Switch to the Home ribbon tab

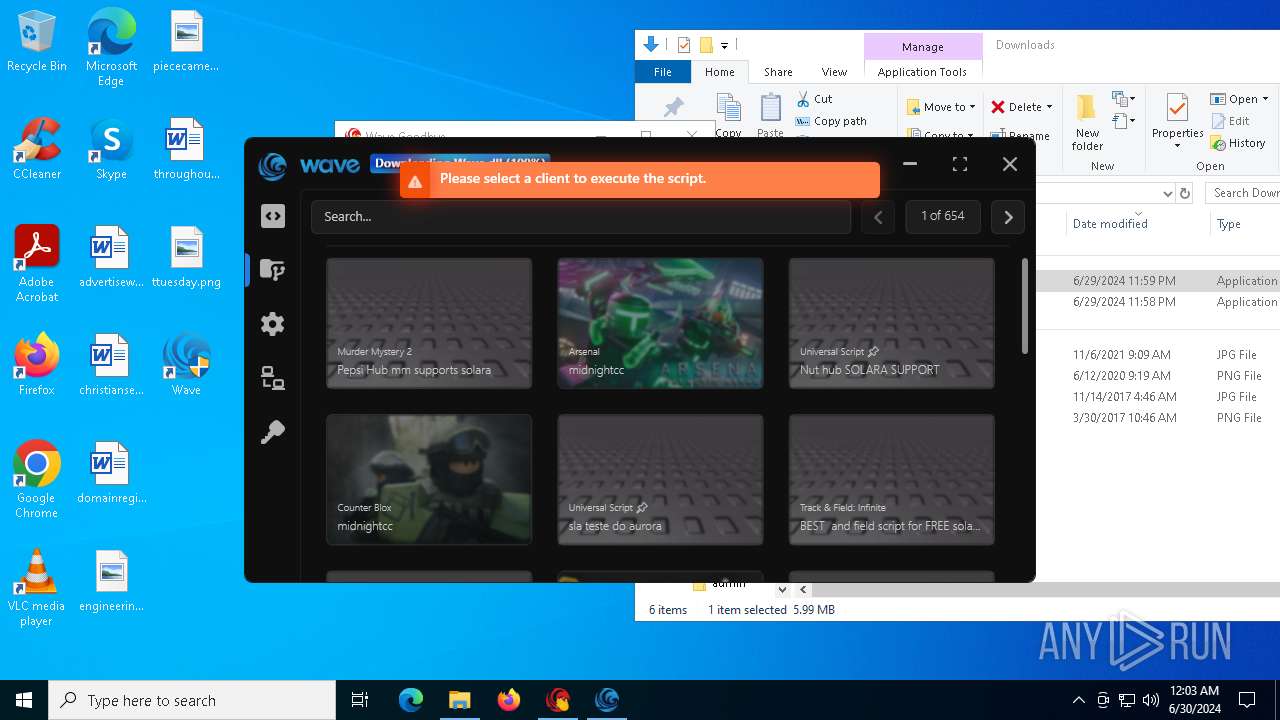pos(720,72)
